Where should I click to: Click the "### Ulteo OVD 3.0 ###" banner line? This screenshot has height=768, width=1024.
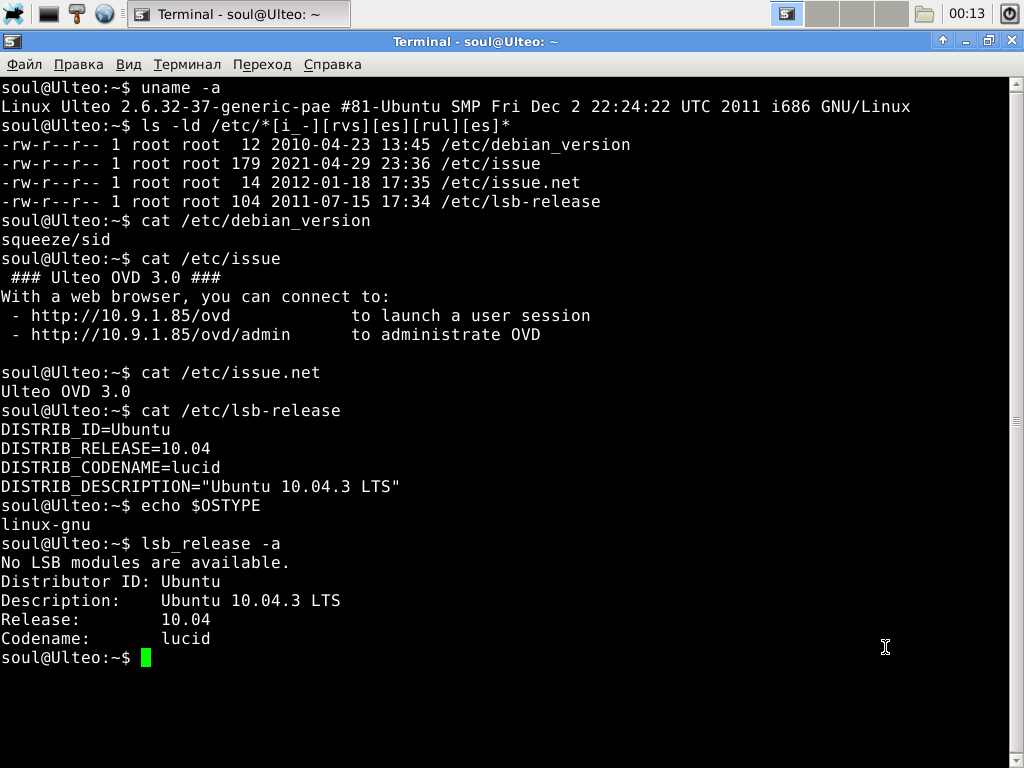coord(116,278)
